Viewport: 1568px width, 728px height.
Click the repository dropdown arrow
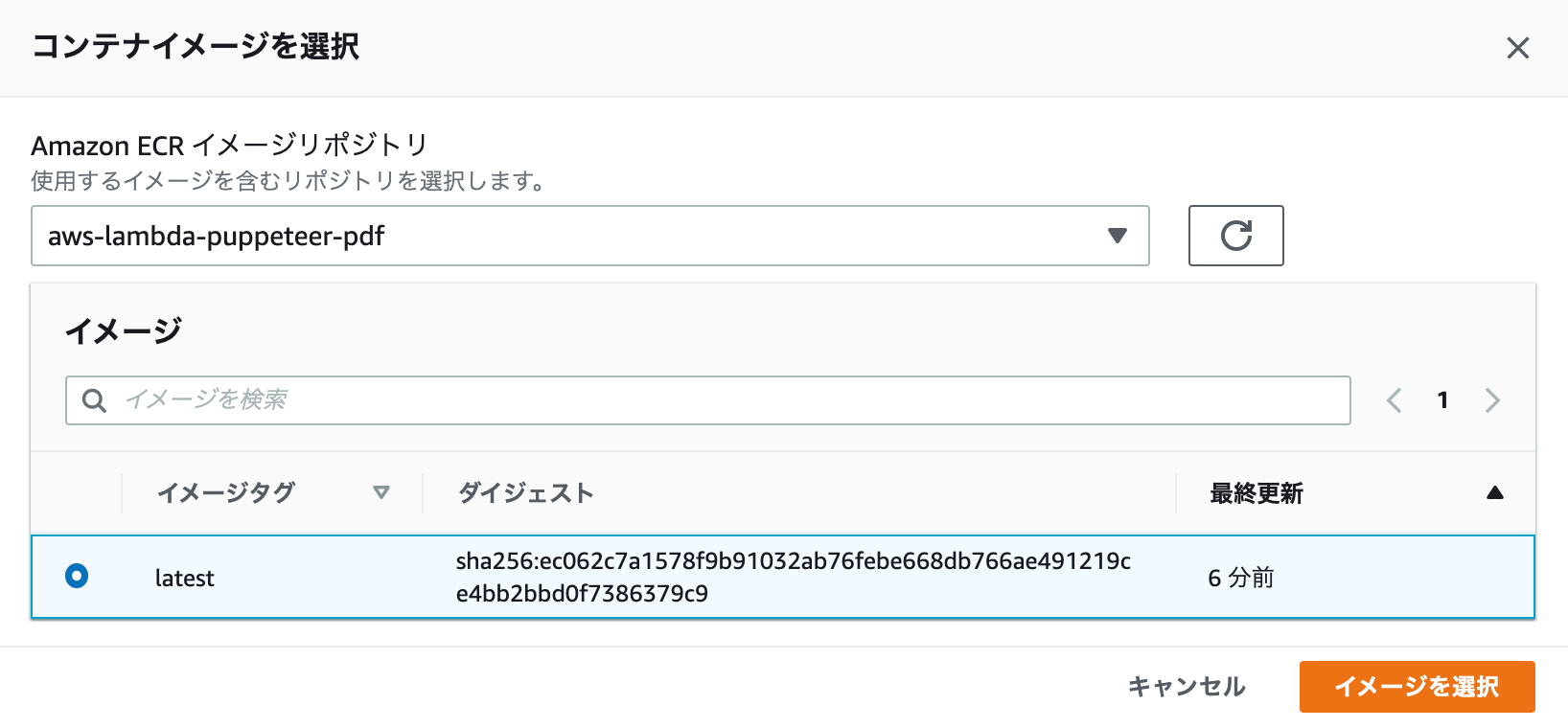pyautogui.click(x=1117, y=236)
